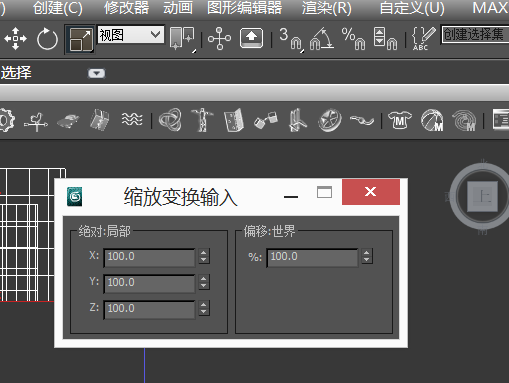Image resolution: width=509 pixels, height=383 pixels.
Task: Click the fracture cube icon
Action: pyautogui.click(x=99, y=120)
